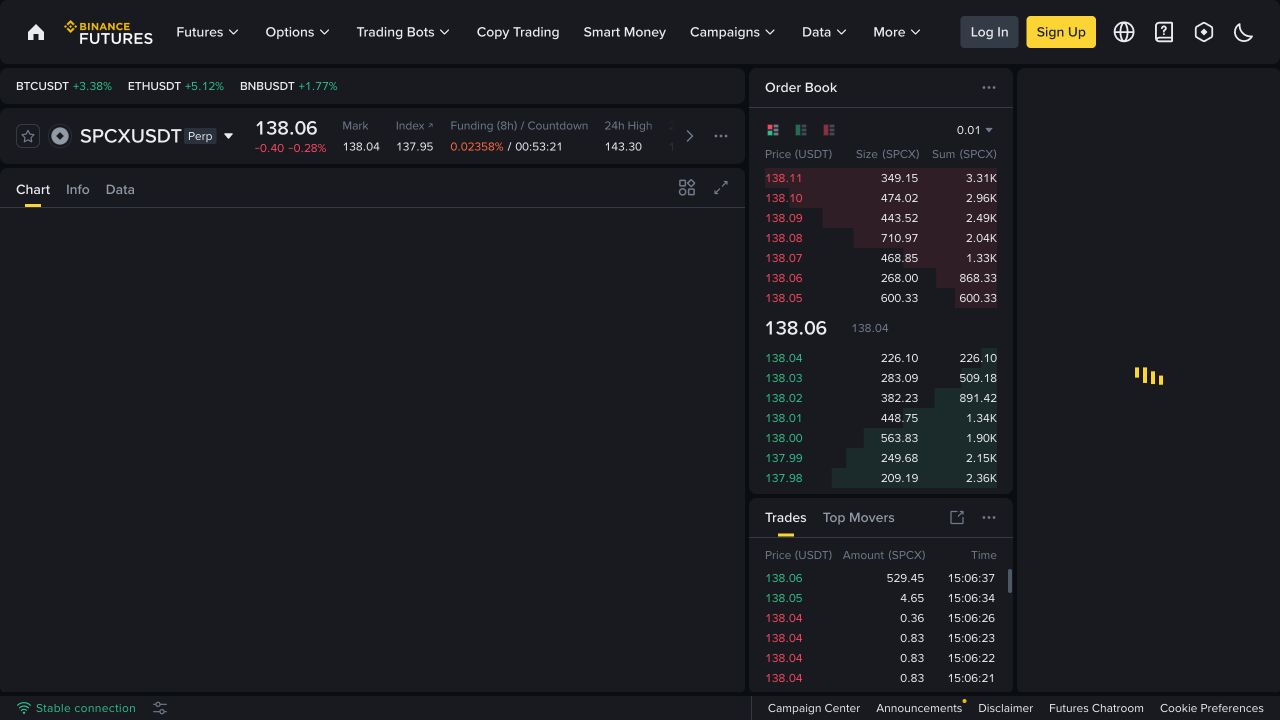Open the SPCXUSDT symbol selector arrow
This screenshot has width=1280, height=720.
pyautogui.click(x=228, y=136)
